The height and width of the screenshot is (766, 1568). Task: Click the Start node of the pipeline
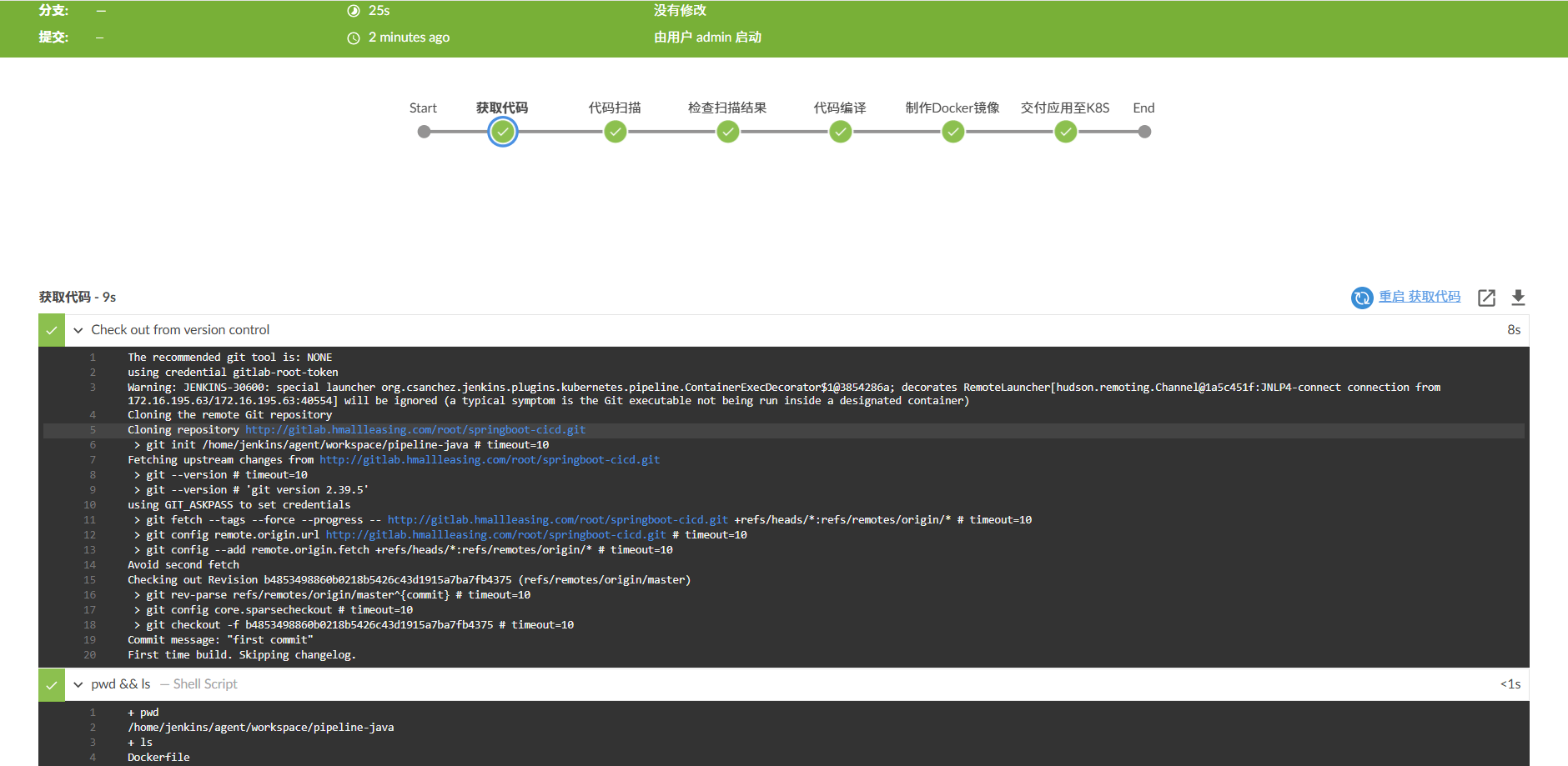424,132
